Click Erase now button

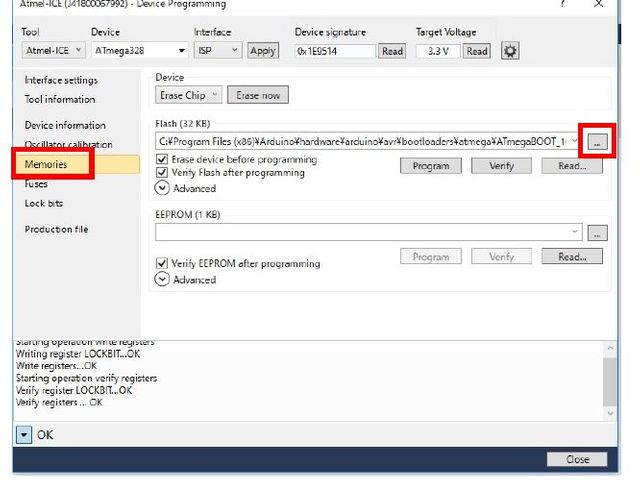258,95
